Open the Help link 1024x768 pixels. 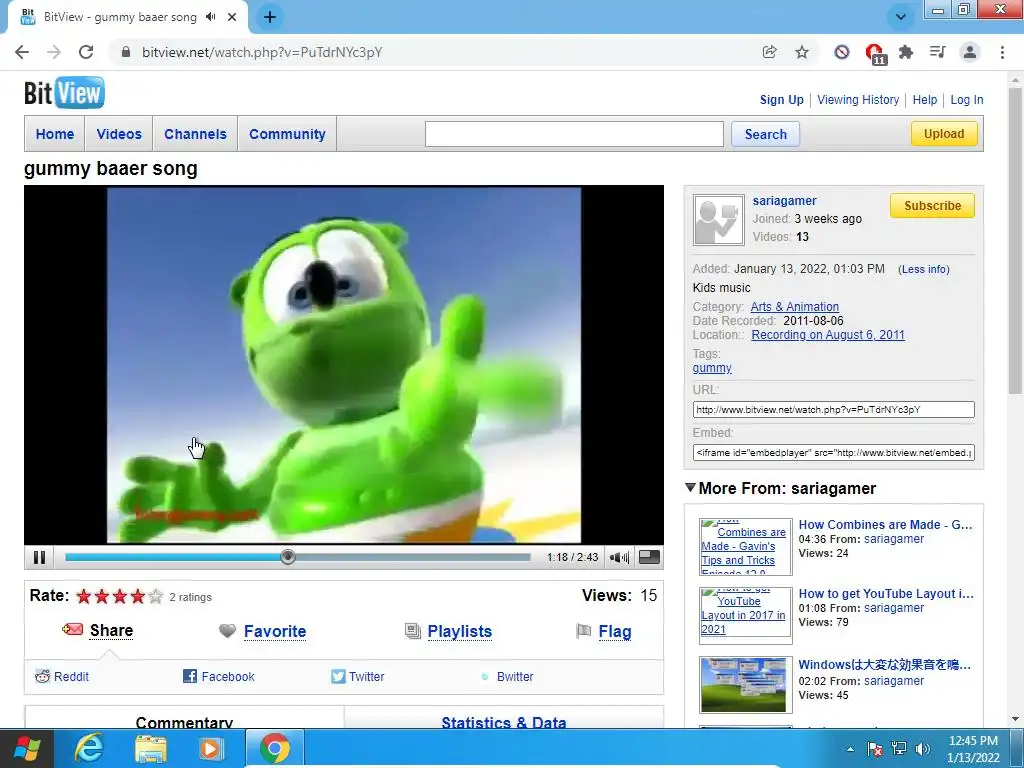[x=925, y=99]
